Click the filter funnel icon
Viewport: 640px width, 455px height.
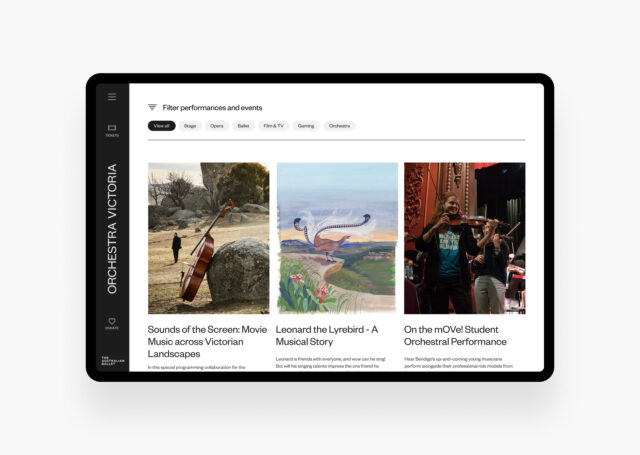(x=152, y=107)
